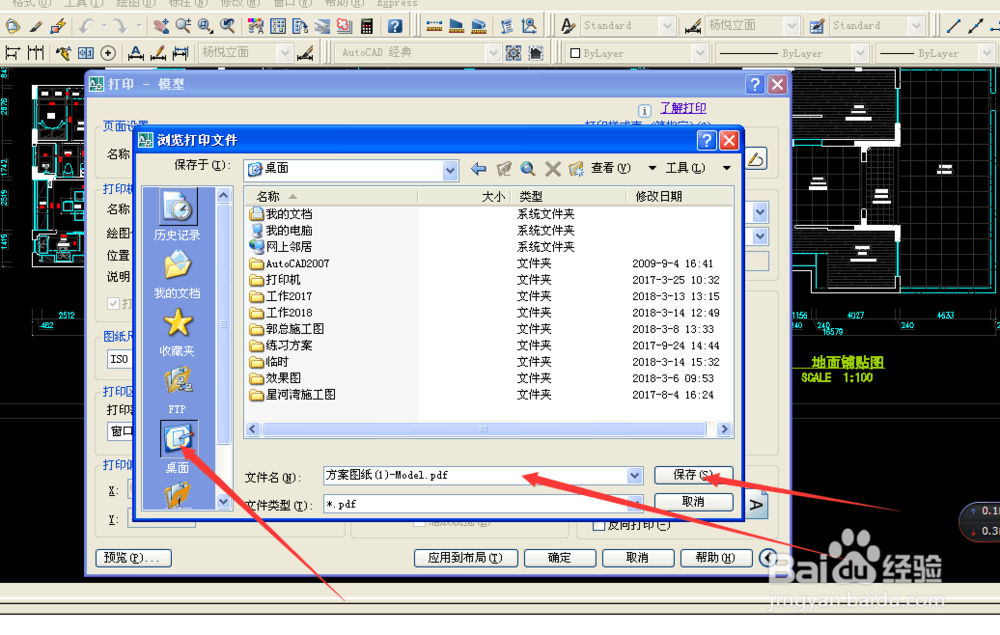This screenshot has height=635, width=1000.
Task: Click the delete X icon in the browse dialog
Action: (x=552, y=169)
